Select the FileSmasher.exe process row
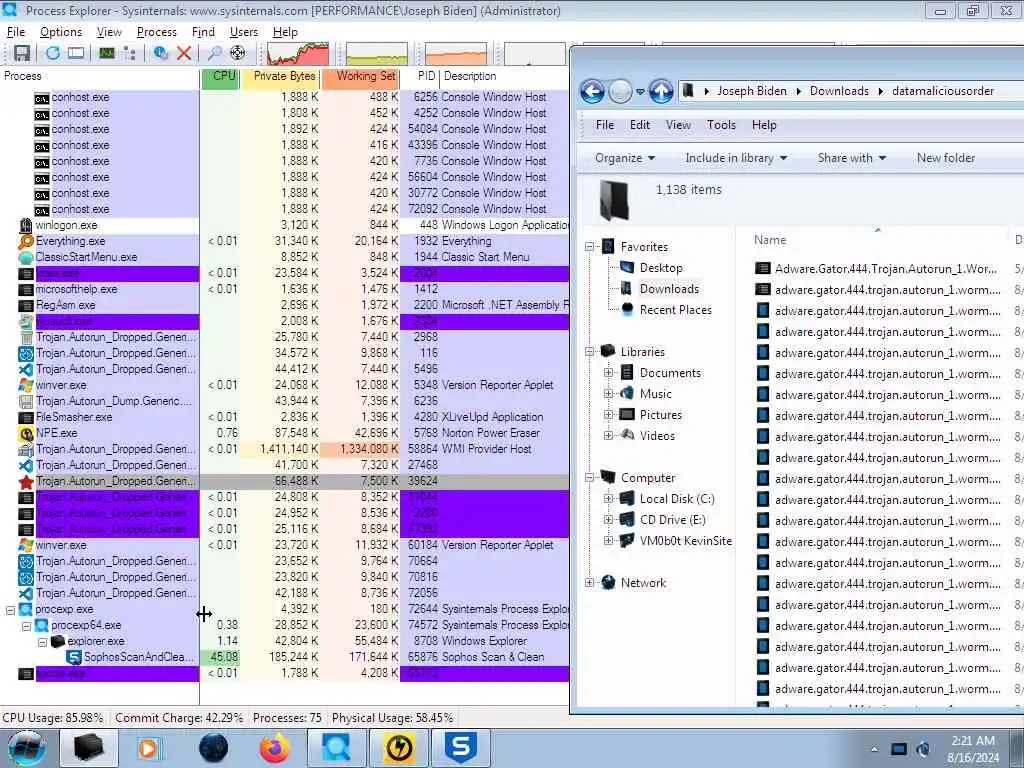Screen dimensions: 1024x768 [285, 417]
